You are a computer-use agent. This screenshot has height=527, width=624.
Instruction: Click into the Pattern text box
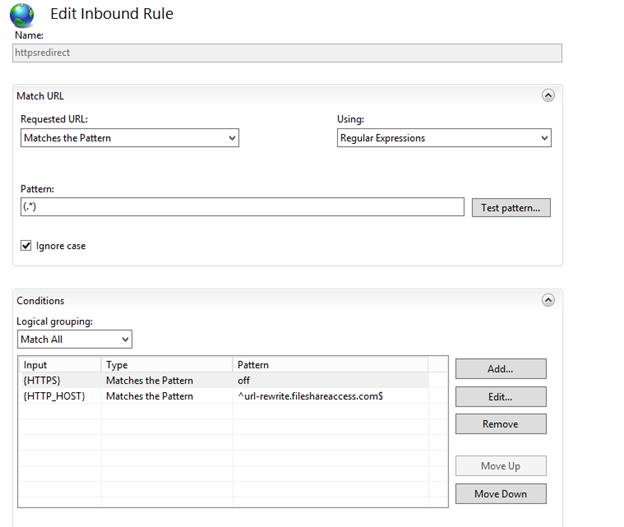[241, 207]
